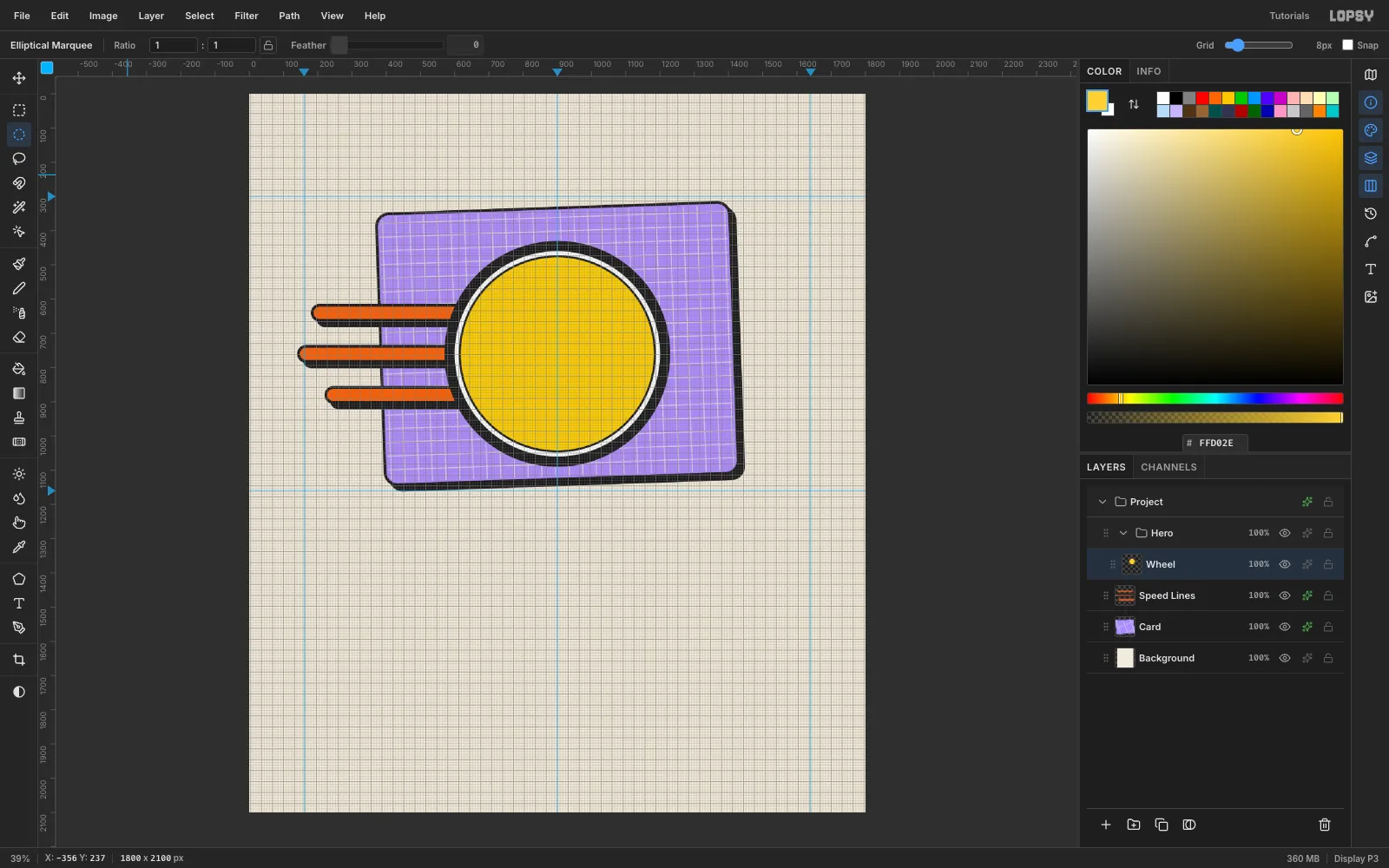
Task: Click the hex color input field
Action: tap(1215, 443)
